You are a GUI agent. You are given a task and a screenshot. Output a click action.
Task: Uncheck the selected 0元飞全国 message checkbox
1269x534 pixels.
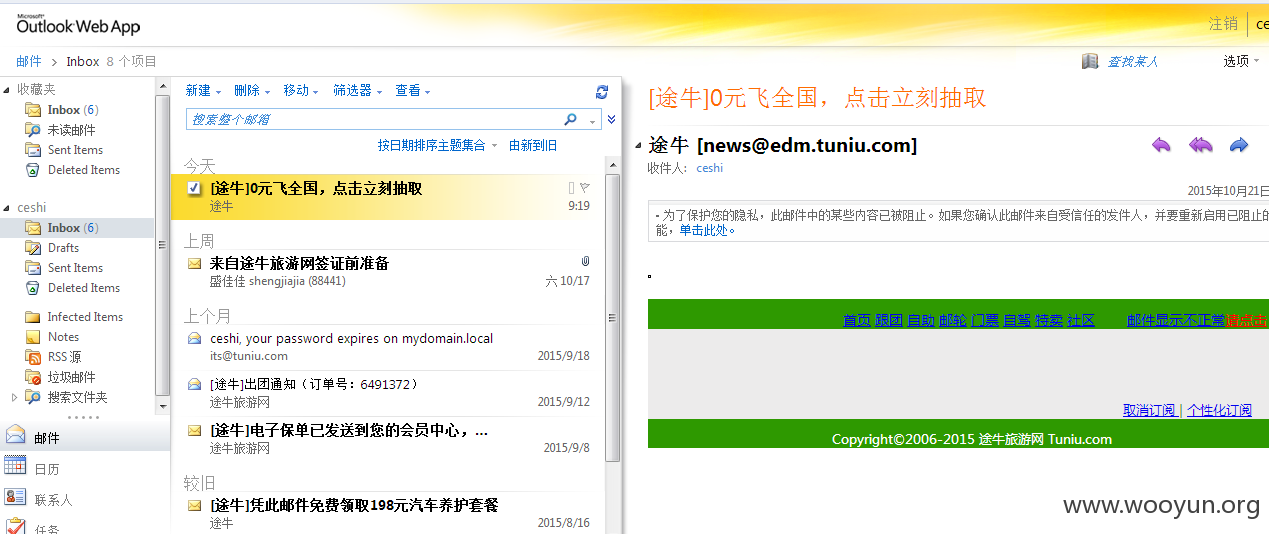pos(194,188)
